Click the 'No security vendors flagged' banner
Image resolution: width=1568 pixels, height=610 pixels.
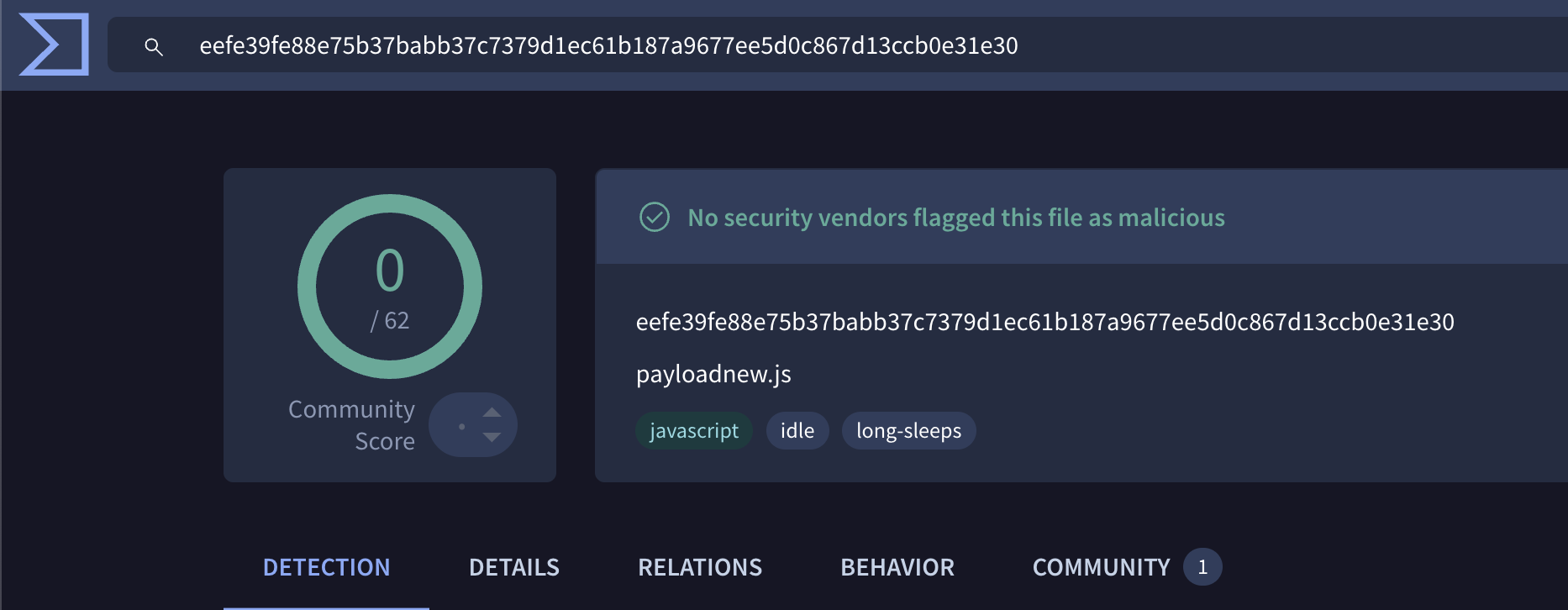point(955,218)
